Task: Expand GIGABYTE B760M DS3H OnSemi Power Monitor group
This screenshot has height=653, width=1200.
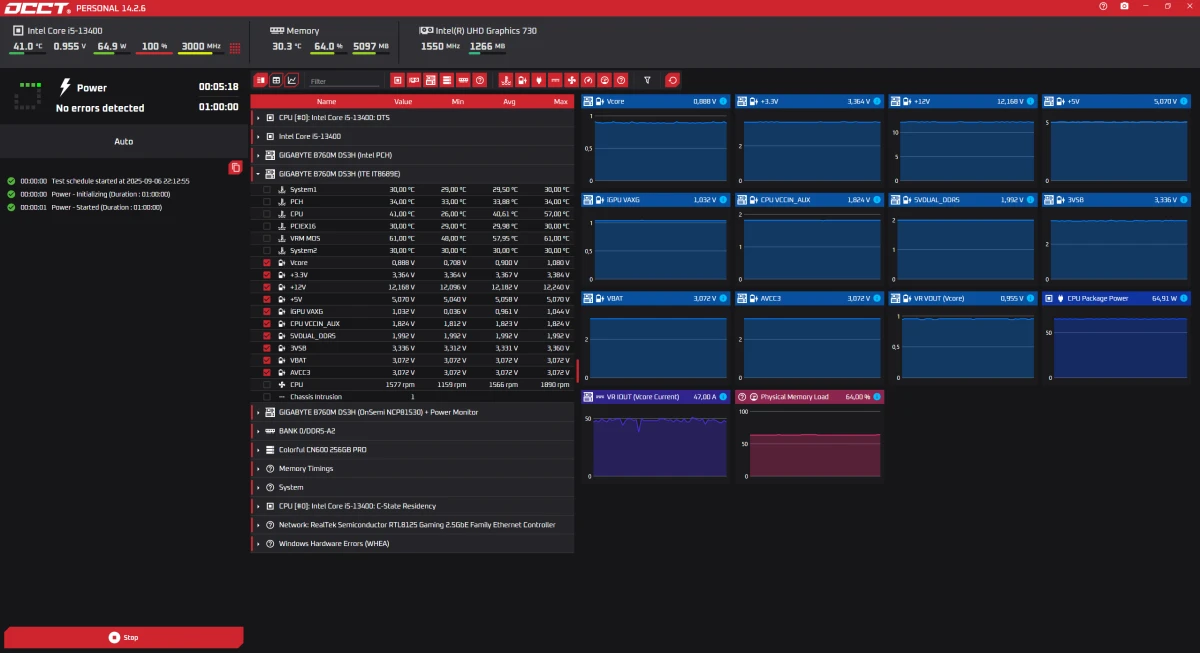Action: pos(258,412)
